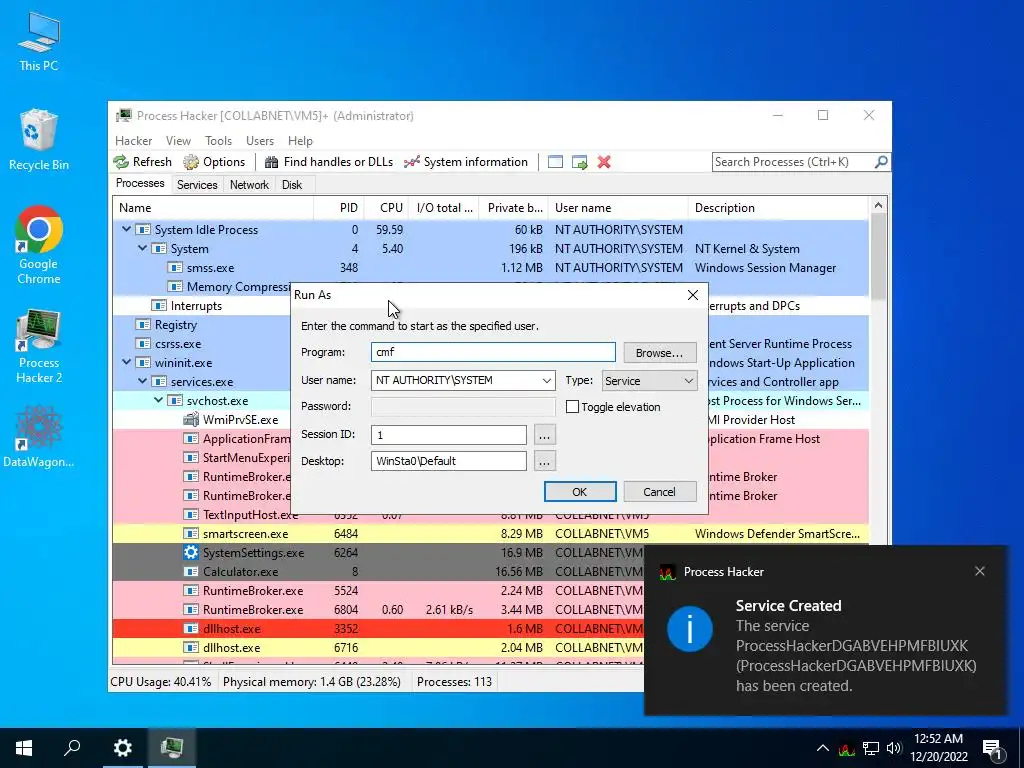Select the SystemSettings.exe gear icon
Viewport: 1024px width, 768px height.
191,552
